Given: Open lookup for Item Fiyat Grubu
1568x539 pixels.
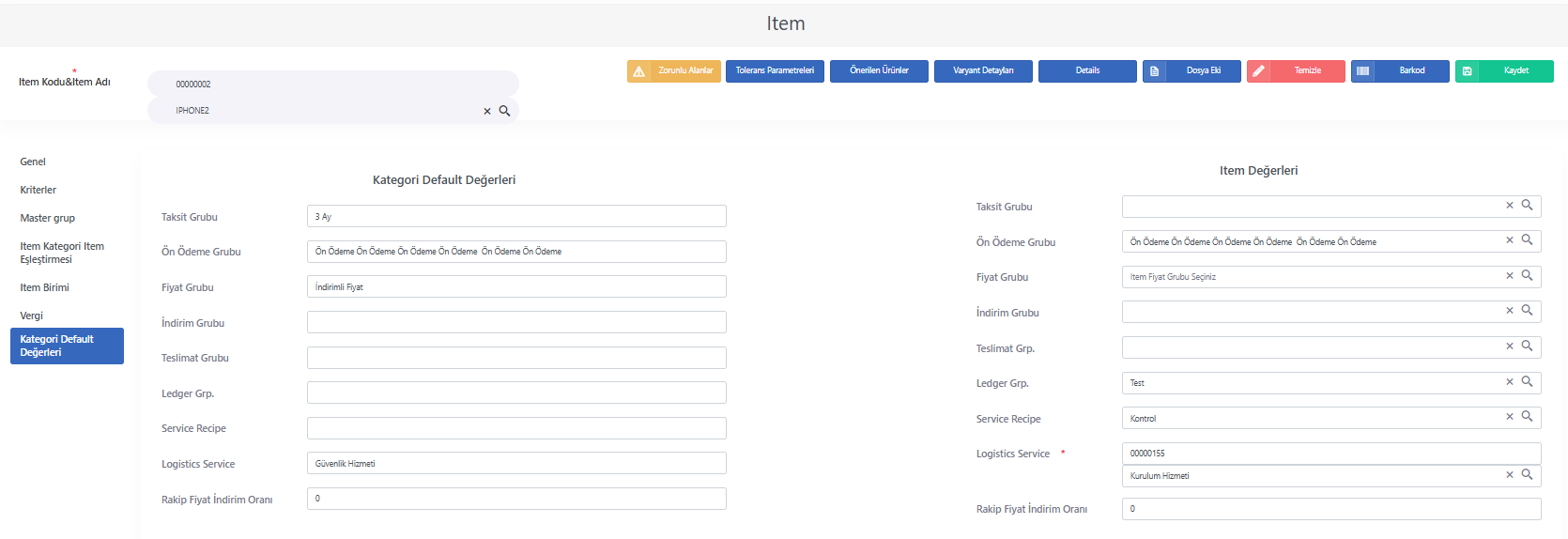Looking at the screenshot, I should pyautogui.click(x=1527, y=275).
